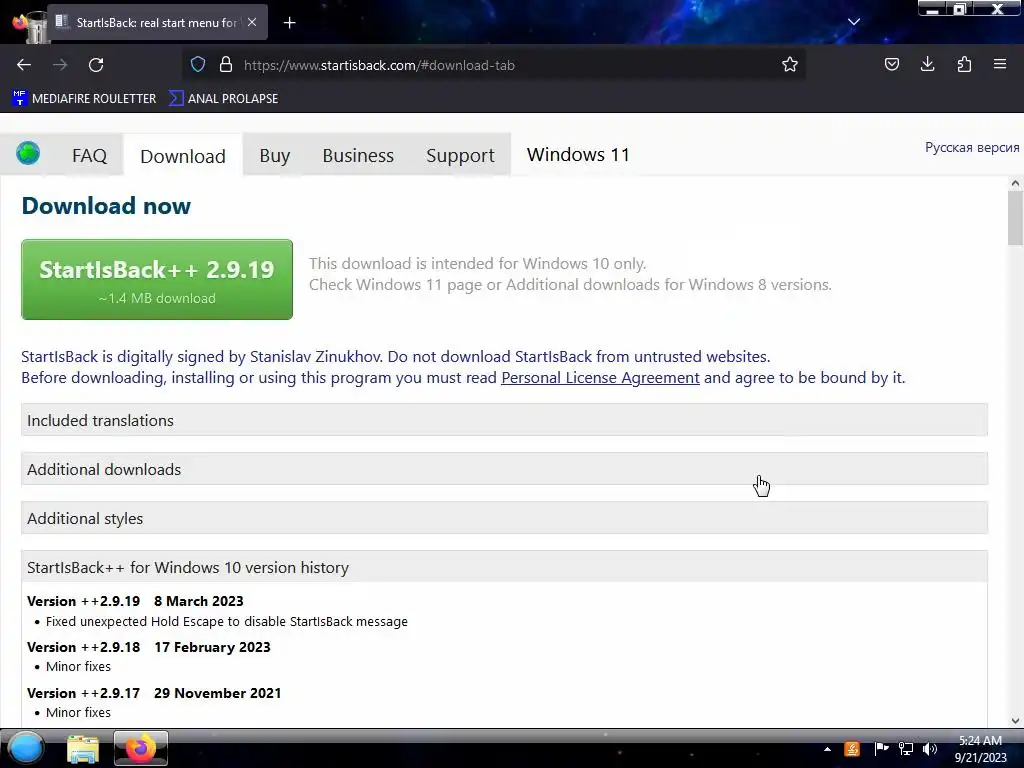Open the MEDIAFIRE ROULETTER bookmark
This screenshot has height=768, width=1024.
[x=84, y=99]
